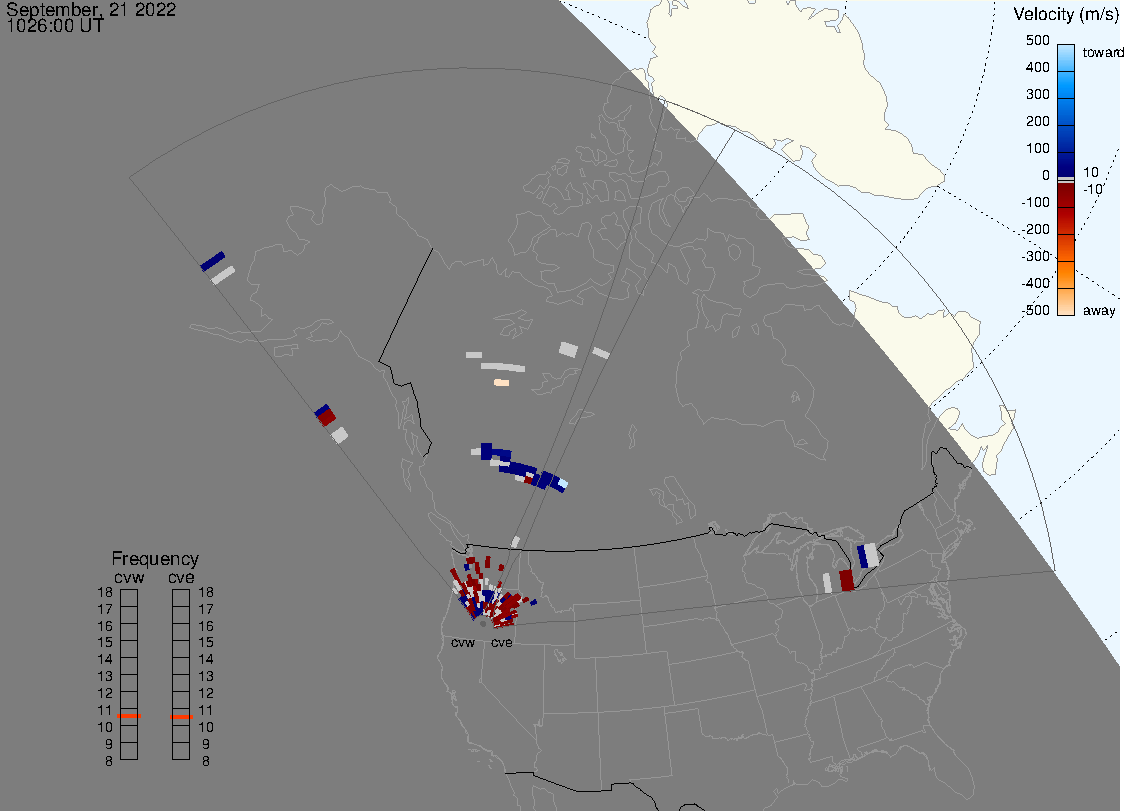Click the red frequency marker on the cve bar

(x=181, y=717)
